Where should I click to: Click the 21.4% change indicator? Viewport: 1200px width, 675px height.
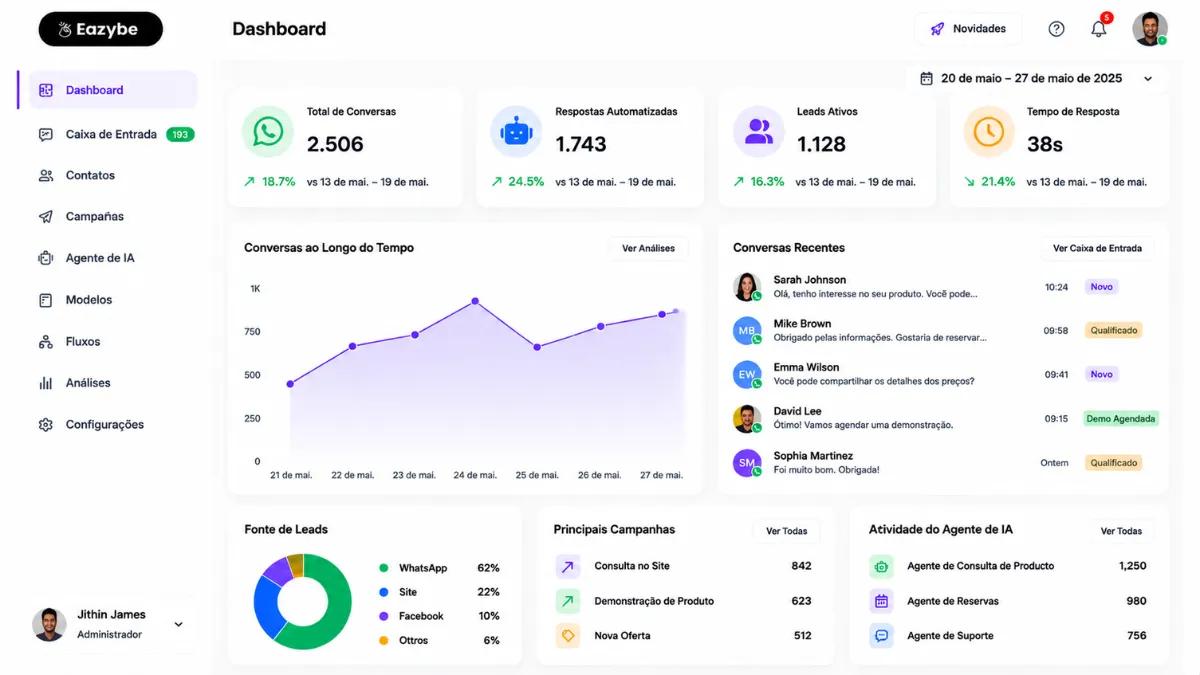point(990,182)
